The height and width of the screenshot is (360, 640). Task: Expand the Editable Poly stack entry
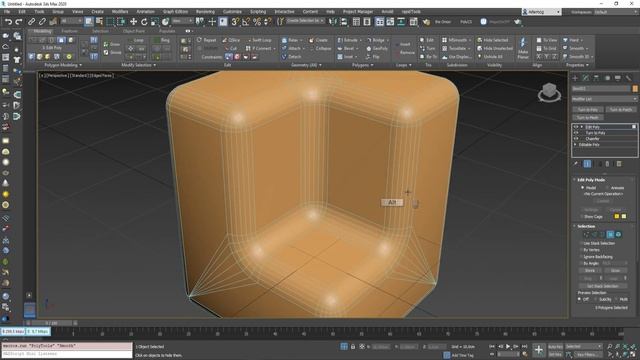coord(576,144)
